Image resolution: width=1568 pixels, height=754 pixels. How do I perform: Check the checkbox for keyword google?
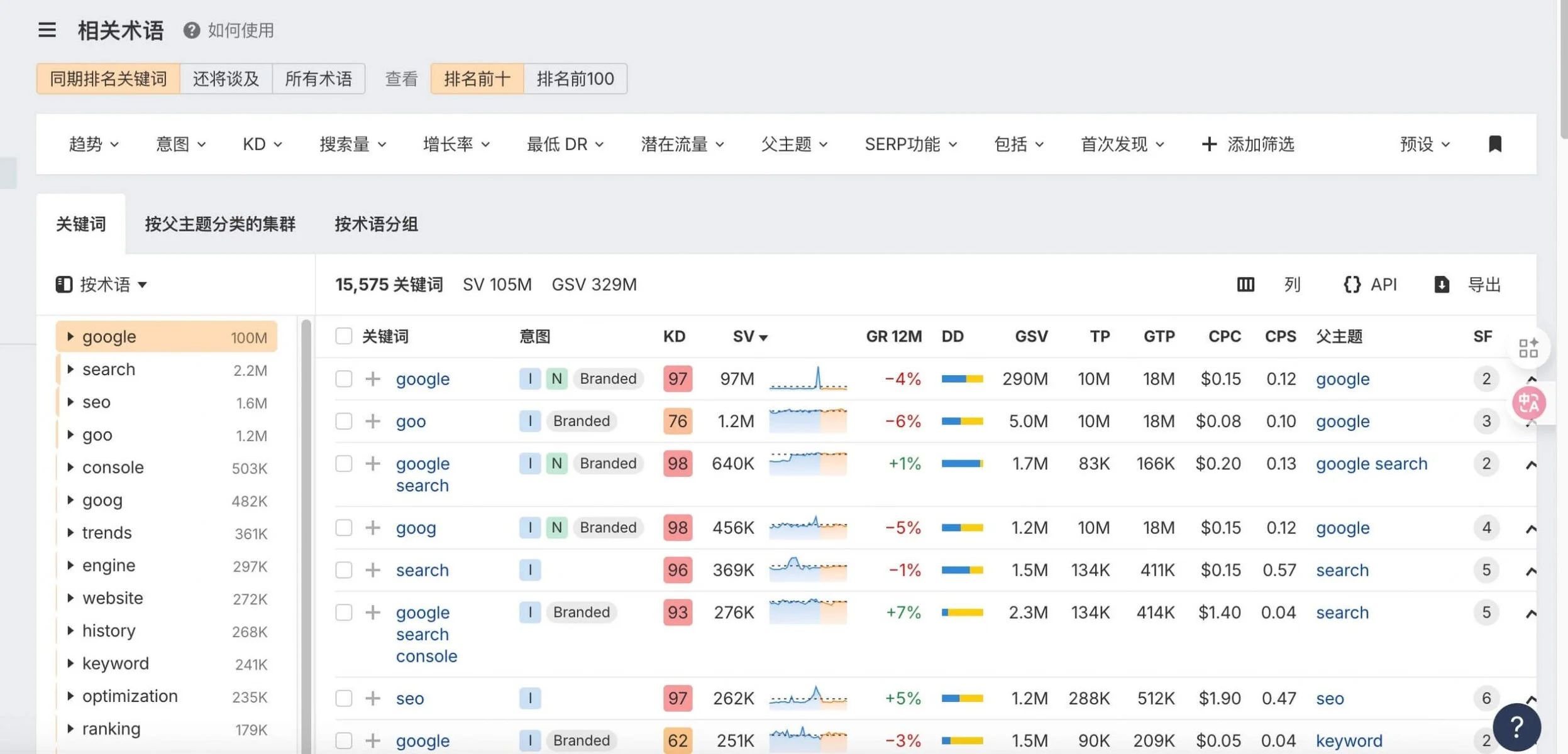coord(343,378)
